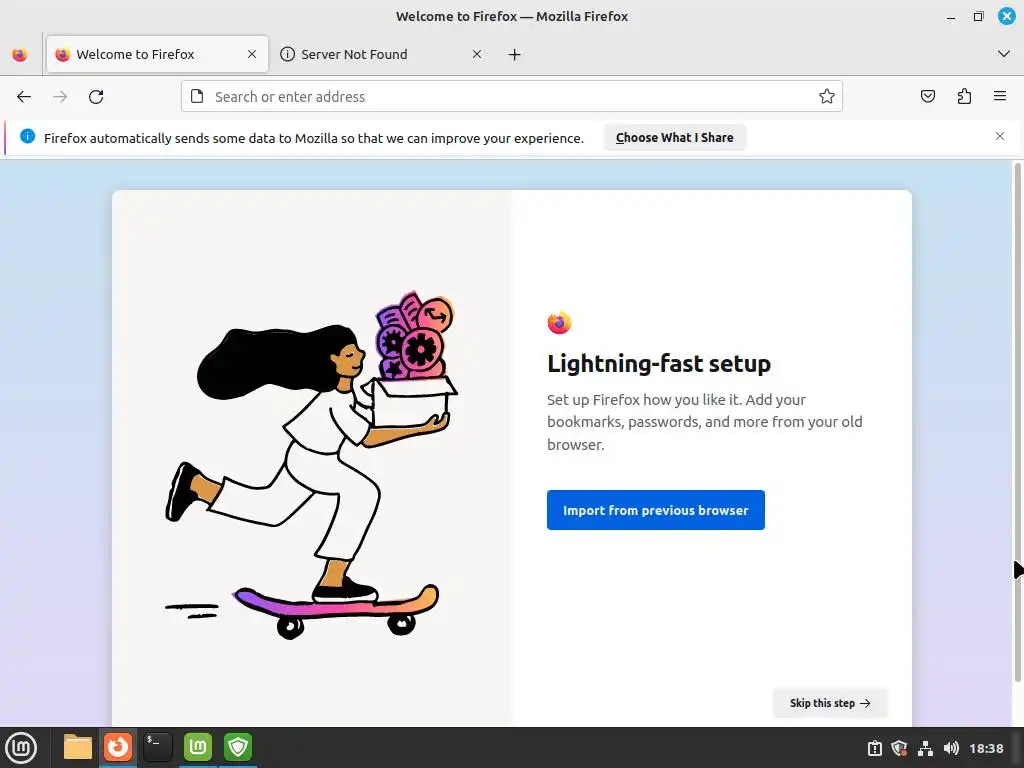Open a new tab with the plus button
The height and width of the screenshot is (768, 1024).
pyautogui.click(x=515, y=55)
